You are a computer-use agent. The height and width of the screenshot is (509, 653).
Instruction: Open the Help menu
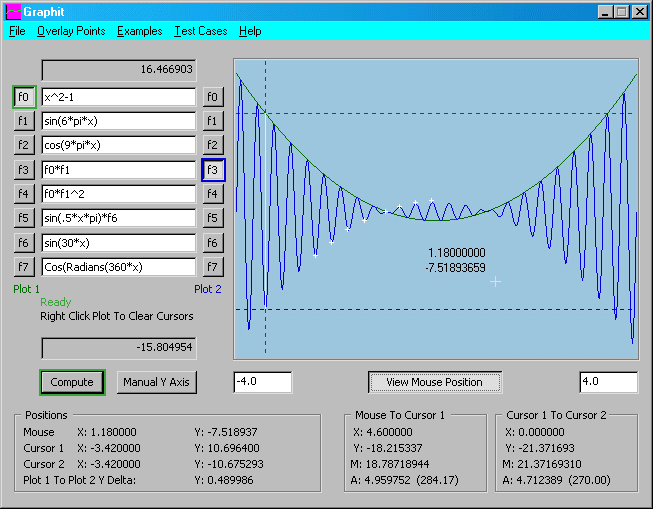click(250, 31)
